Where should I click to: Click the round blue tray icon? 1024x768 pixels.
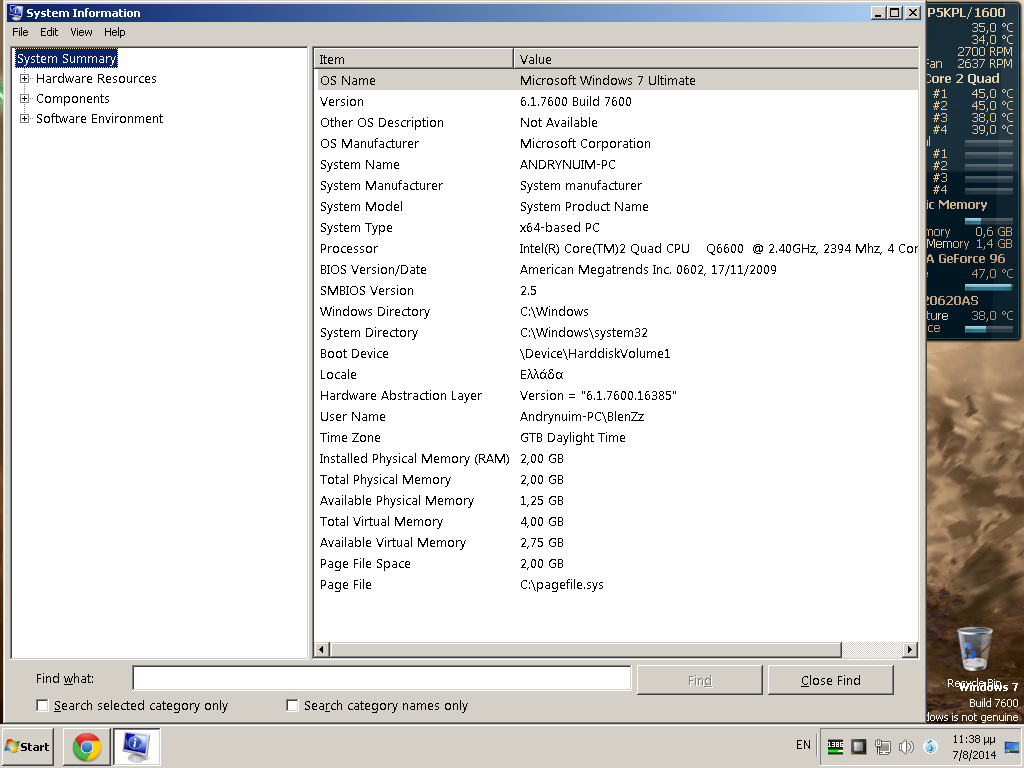click(930, 746)
